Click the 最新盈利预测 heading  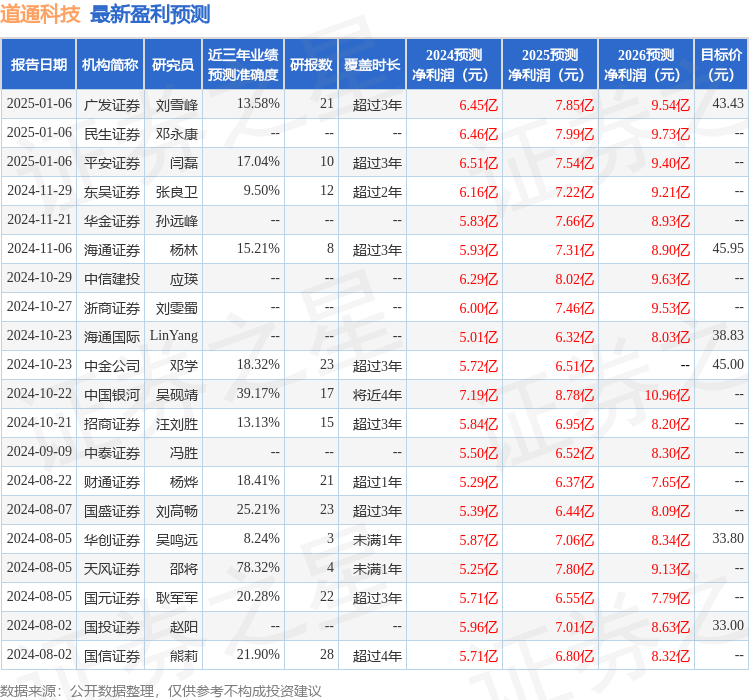150,14
